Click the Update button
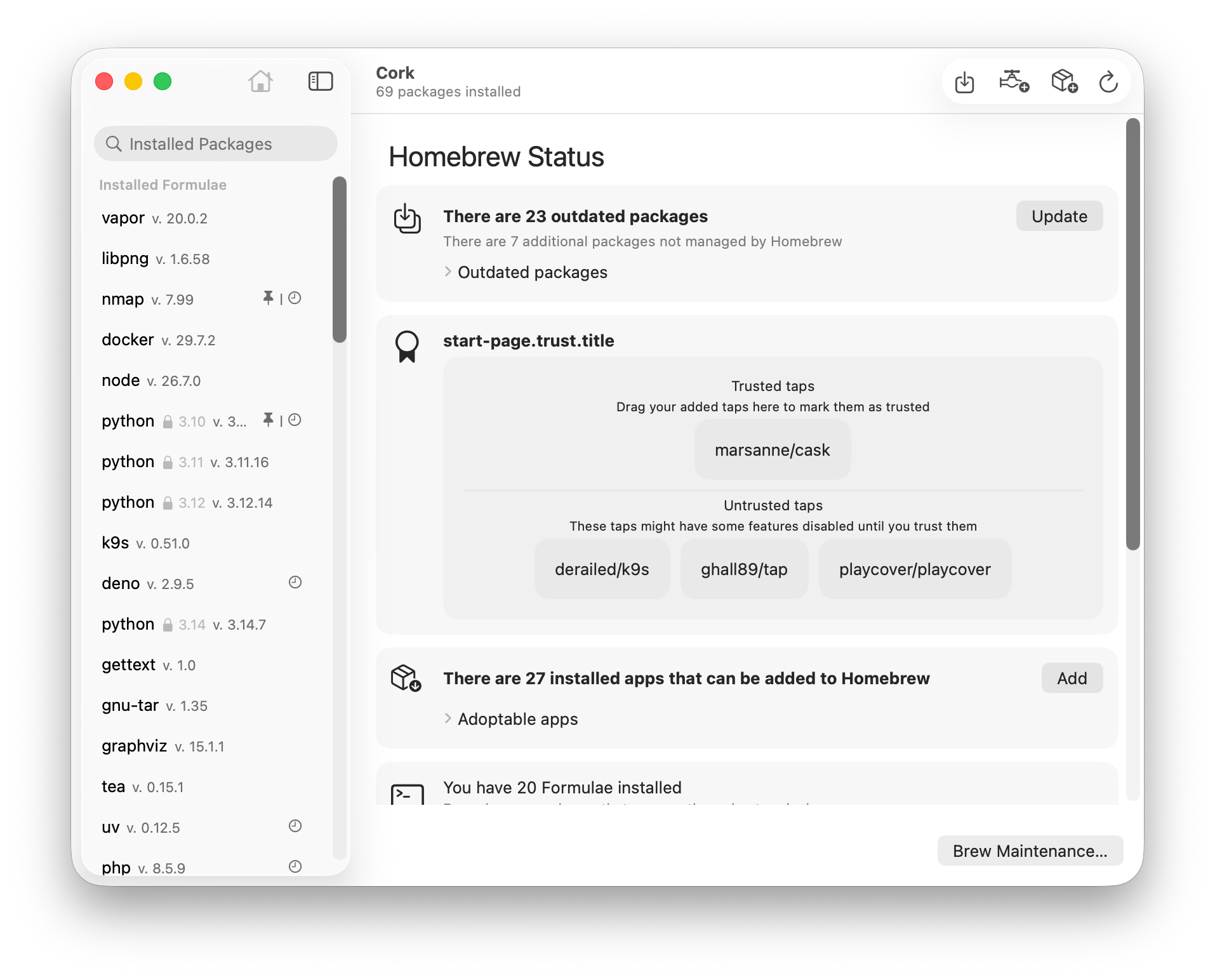This screenshot has height=980, width=1215. (1059, 216)
